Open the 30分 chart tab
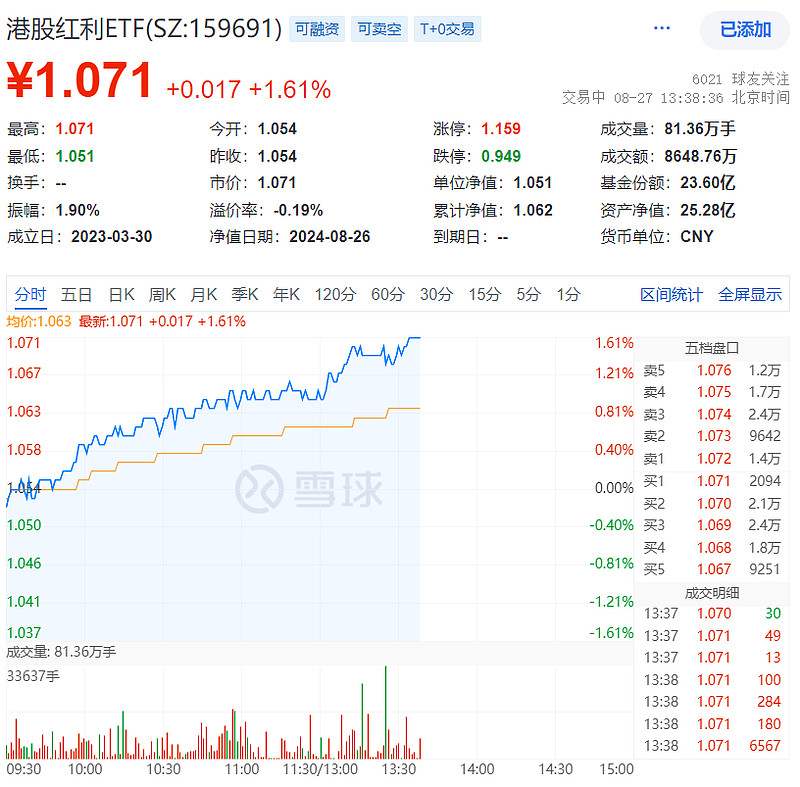Viewport: 800px width, 787px height. click(x=437, y=294)
